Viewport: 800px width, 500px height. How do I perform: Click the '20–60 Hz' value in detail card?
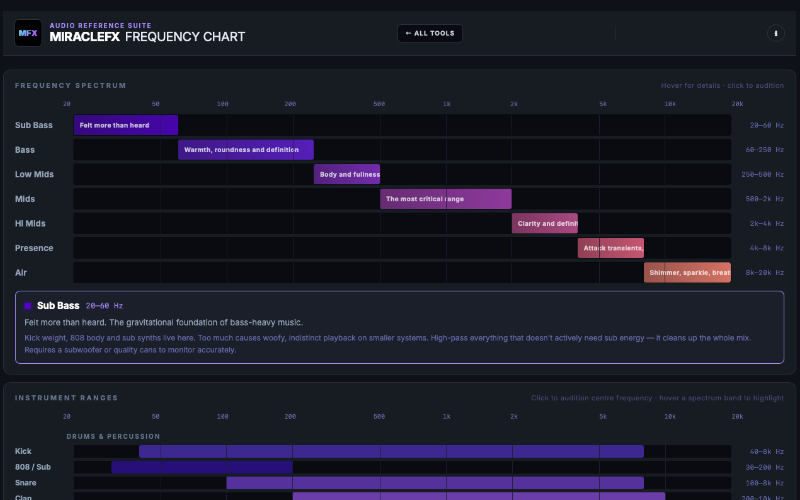click(104, 306)
